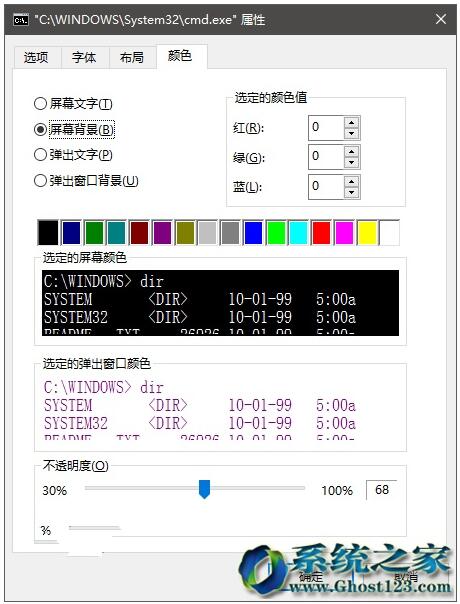Screen dimensions: 460x604
Task: Select the 屏幕背景(B) radio button
Action: click(x=74, y=129)
